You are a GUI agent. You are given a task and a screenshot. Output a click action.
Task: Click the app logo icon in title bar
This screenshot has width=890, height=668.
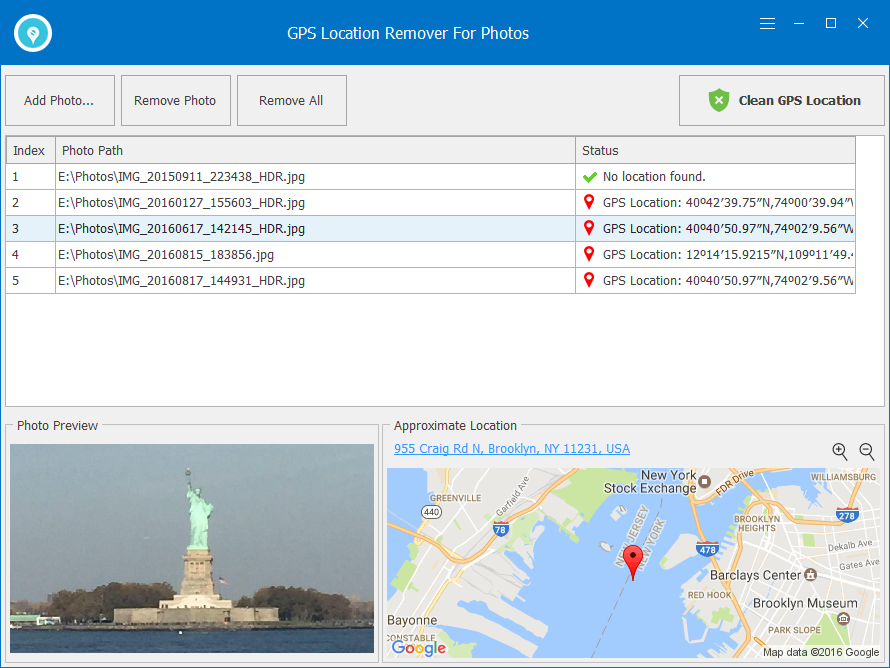[33, 33]
